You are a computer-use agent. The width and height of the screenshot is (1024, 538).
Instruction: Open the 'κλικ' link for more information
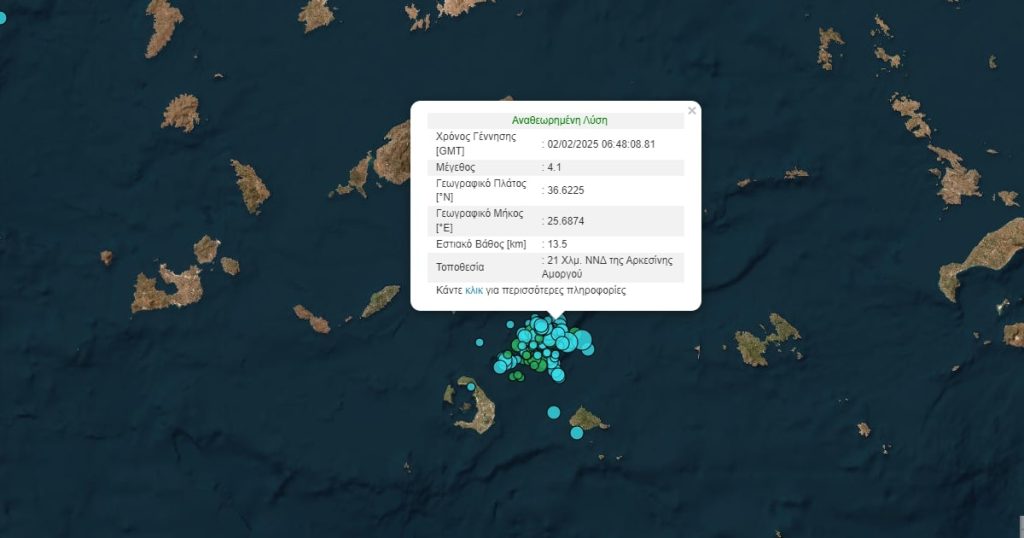(x=474, y=291)
